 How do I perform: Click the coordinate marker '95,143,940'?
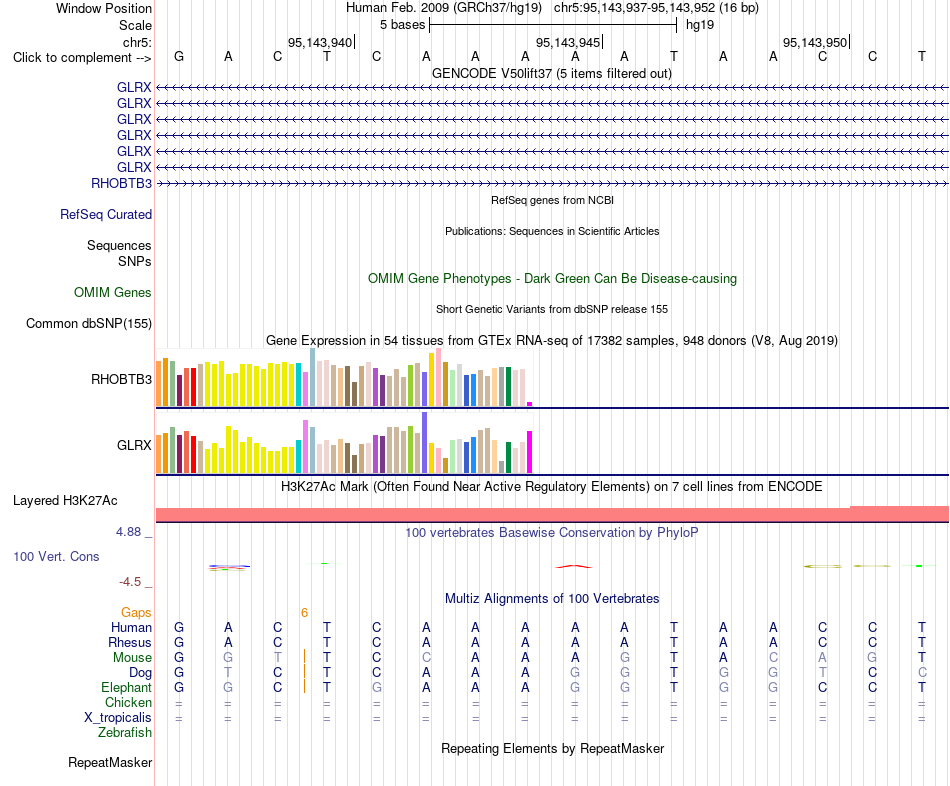pos(320,42)
